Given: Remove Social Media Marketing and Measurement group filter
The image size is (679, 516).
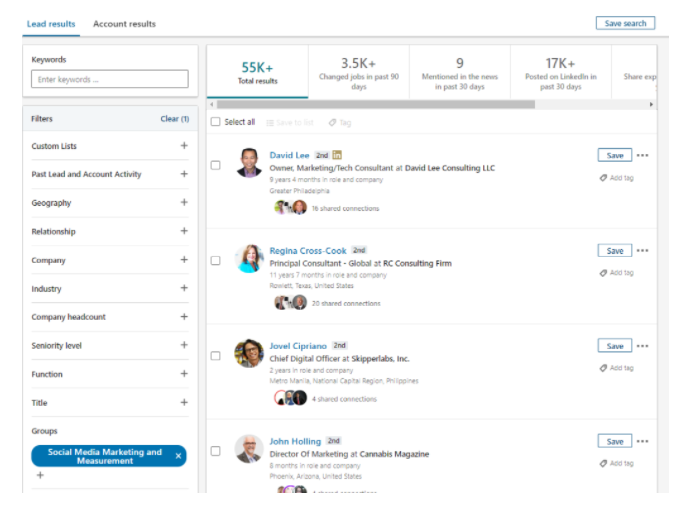Looking at the screenshot, I should tap(178, 456).
